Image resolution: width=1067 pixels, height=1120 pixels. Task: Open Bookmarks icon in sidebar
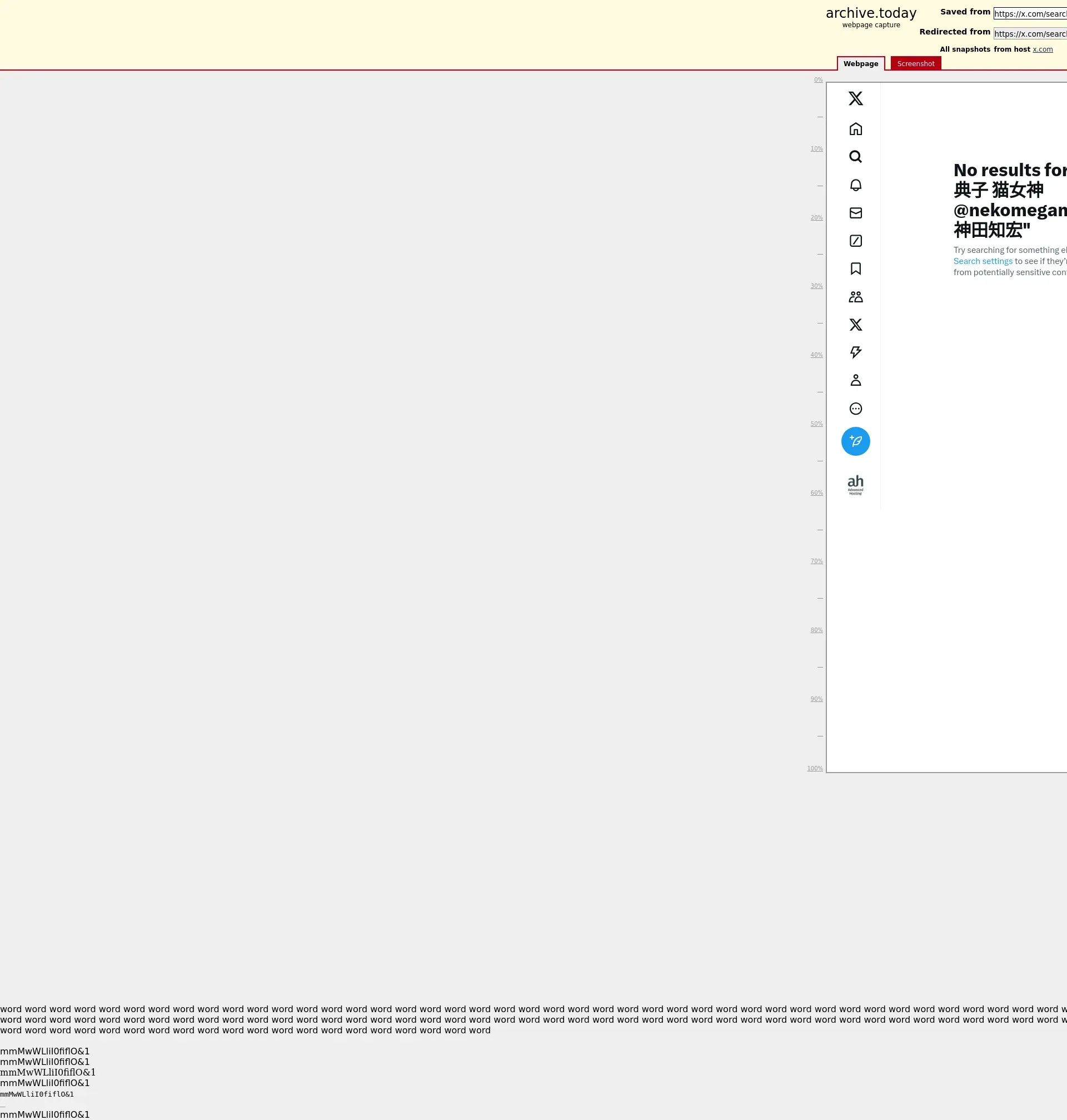click(x=855, y=268)
